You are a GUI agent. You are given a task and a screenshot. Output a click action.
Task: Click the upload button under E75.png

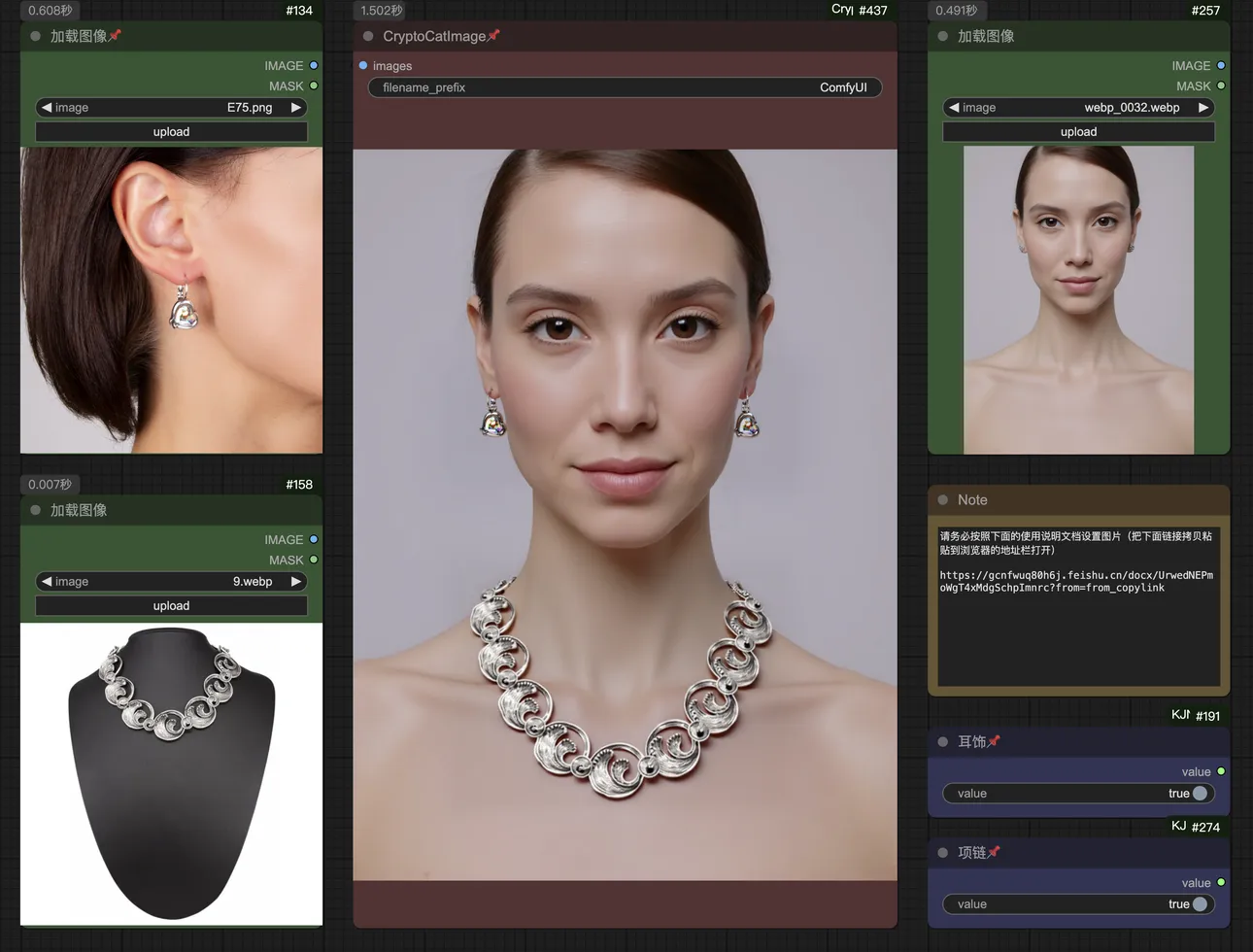(171, 132)
